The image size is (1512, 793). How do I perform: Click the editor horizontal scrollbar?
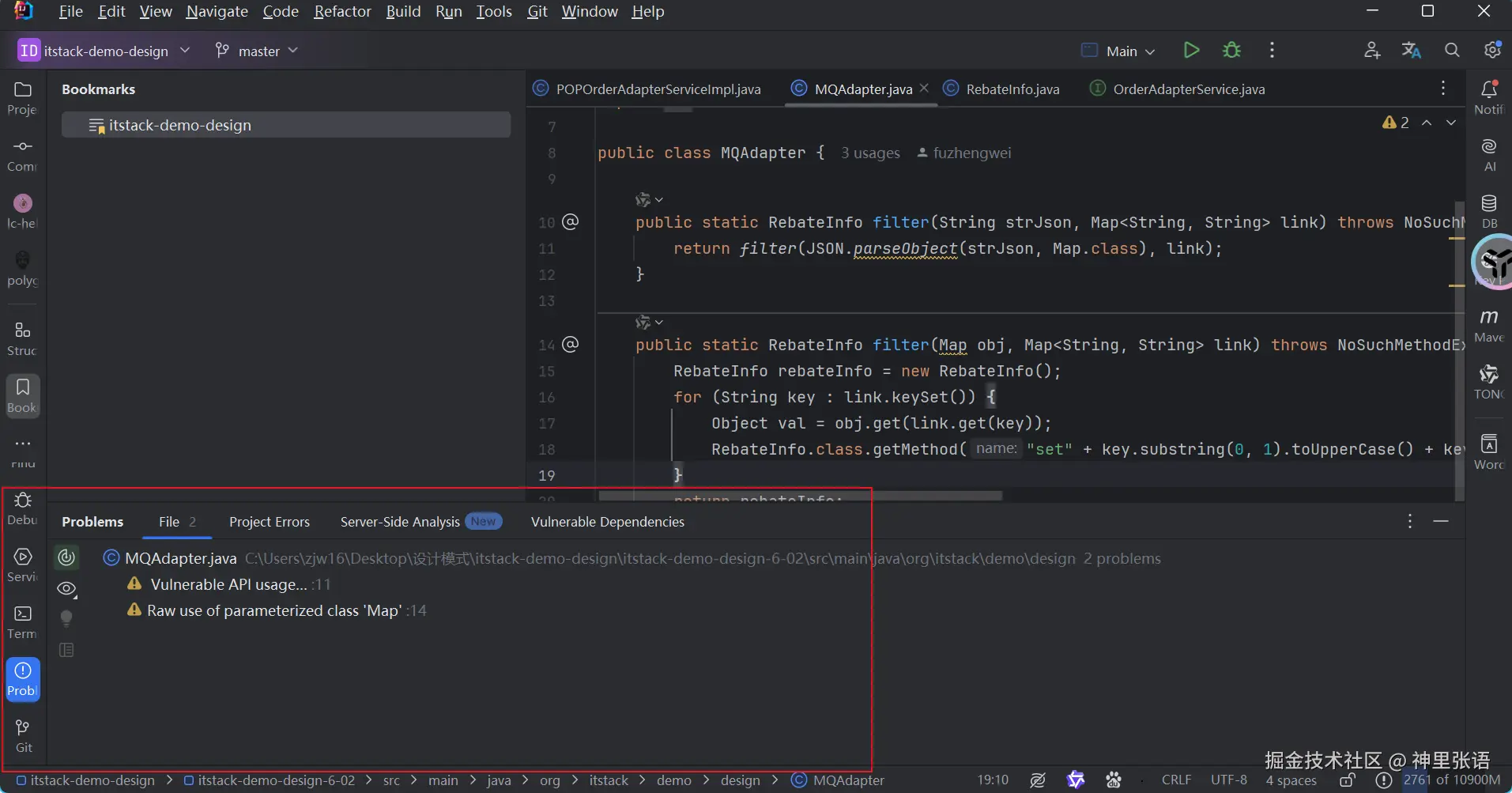[x=800, y=496]
